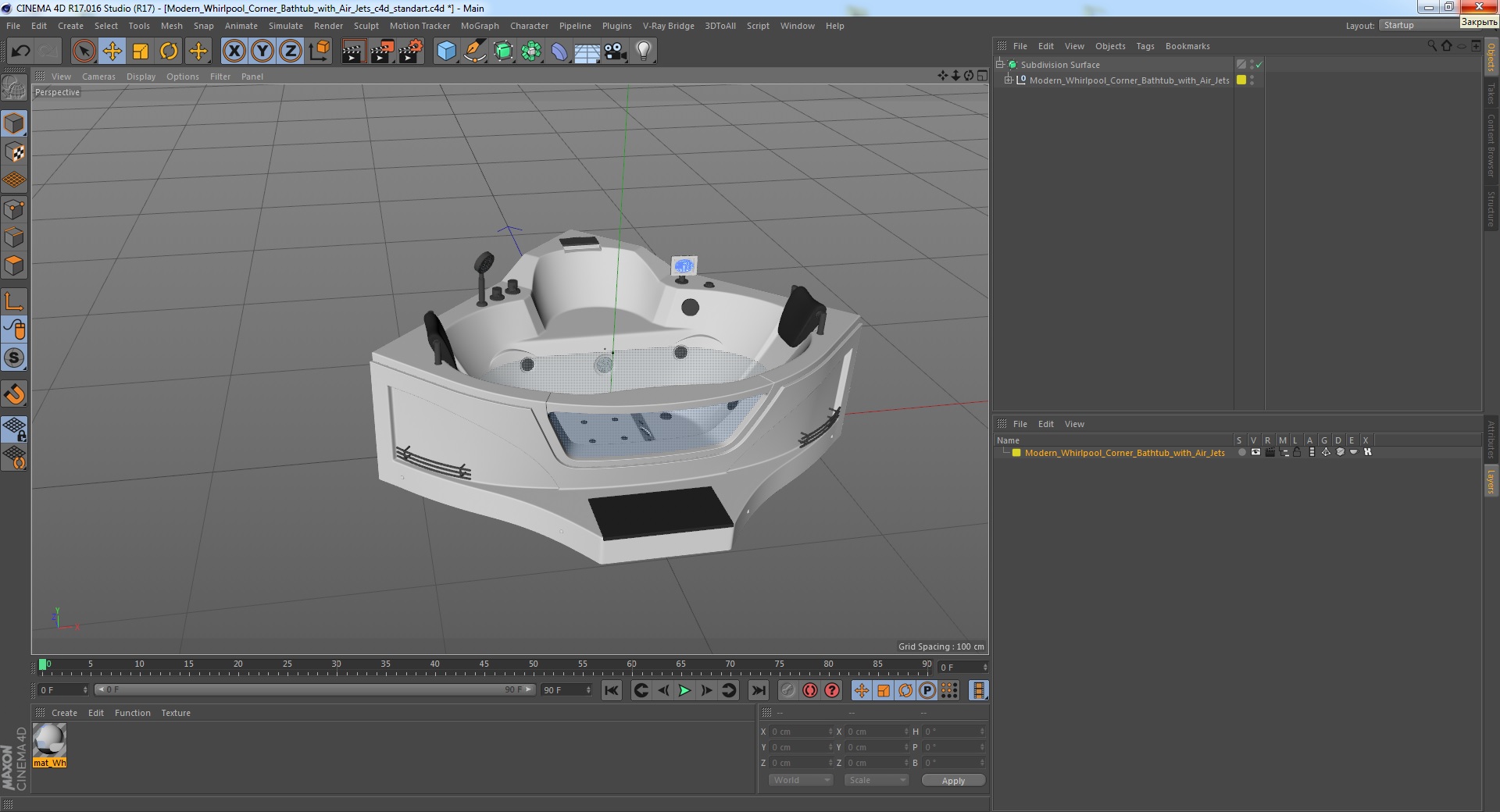This screenshot has width=1500, height=812.
Task: Switch to Texture mode
Action: tap(14, 152)
